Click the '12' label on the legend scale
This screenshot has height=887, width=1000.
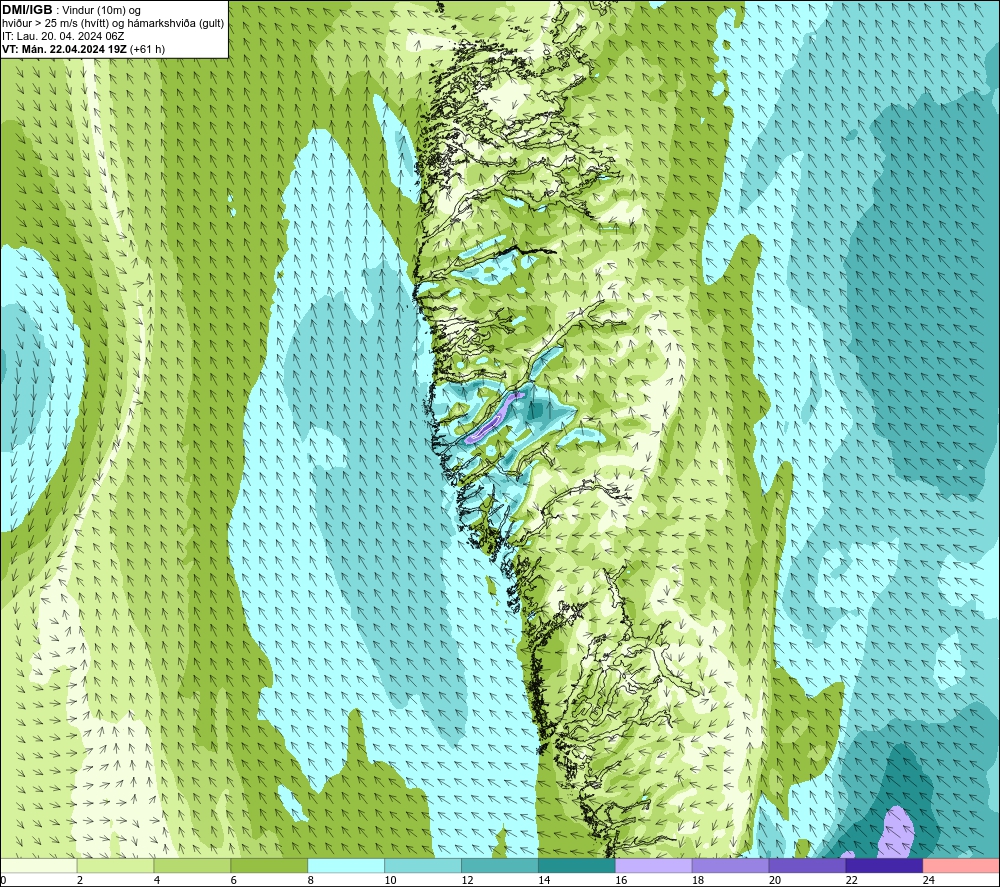coord(467,880)
